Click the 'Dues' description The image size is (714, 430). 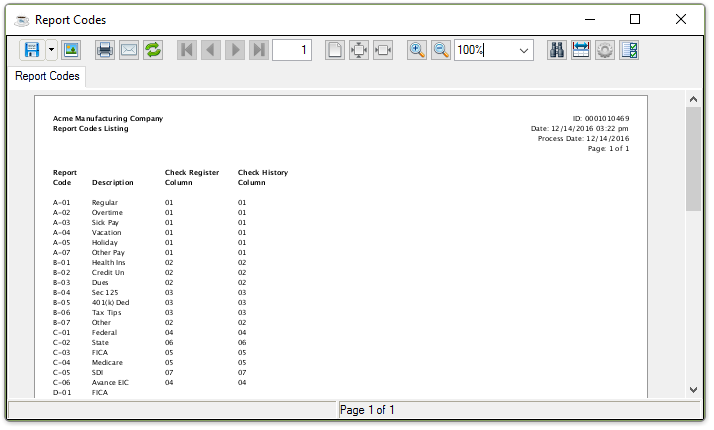click(100, 283)
